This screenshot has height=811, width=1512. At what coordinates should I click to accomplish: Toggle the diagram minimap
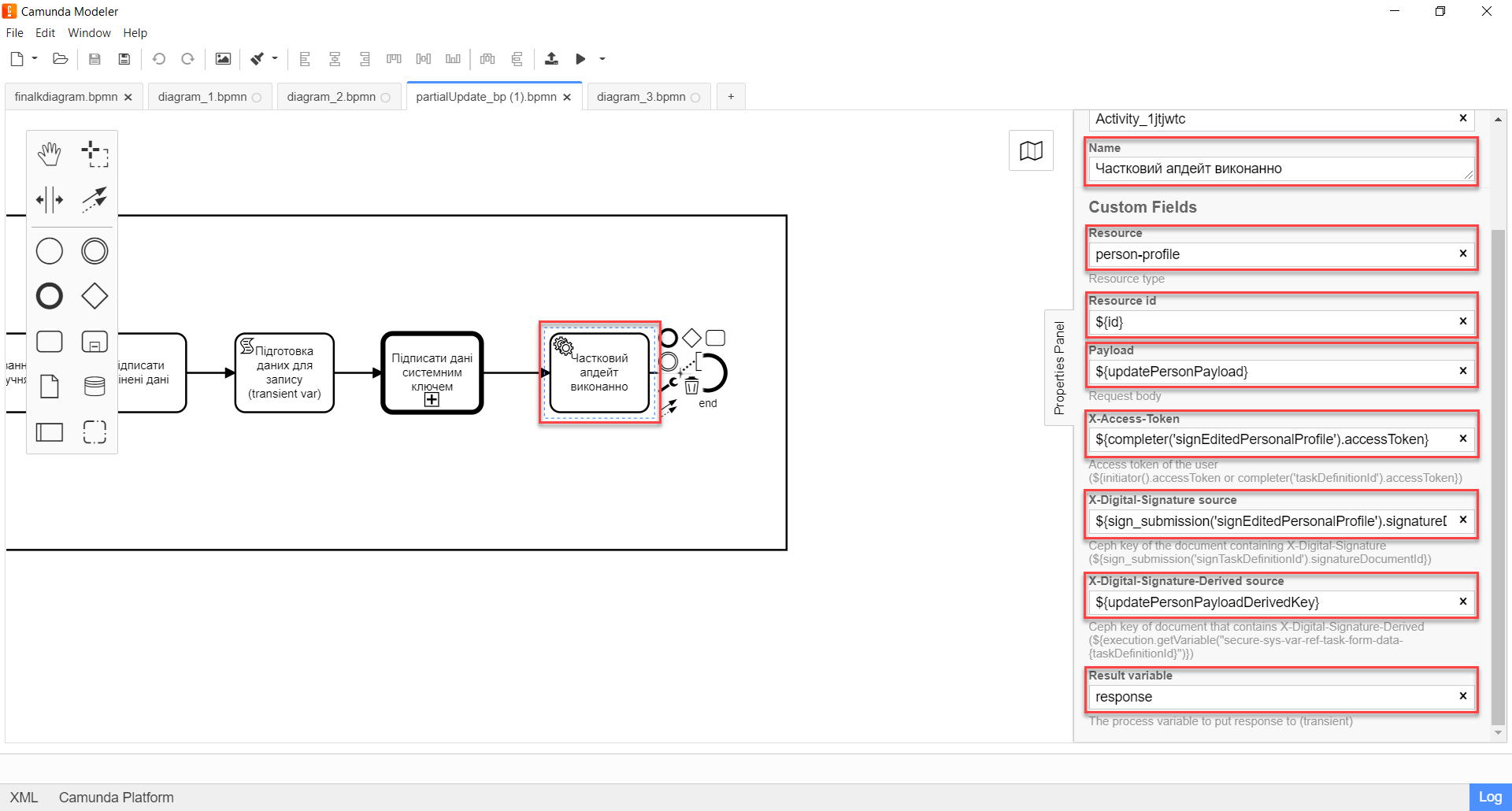[1031, 150]
